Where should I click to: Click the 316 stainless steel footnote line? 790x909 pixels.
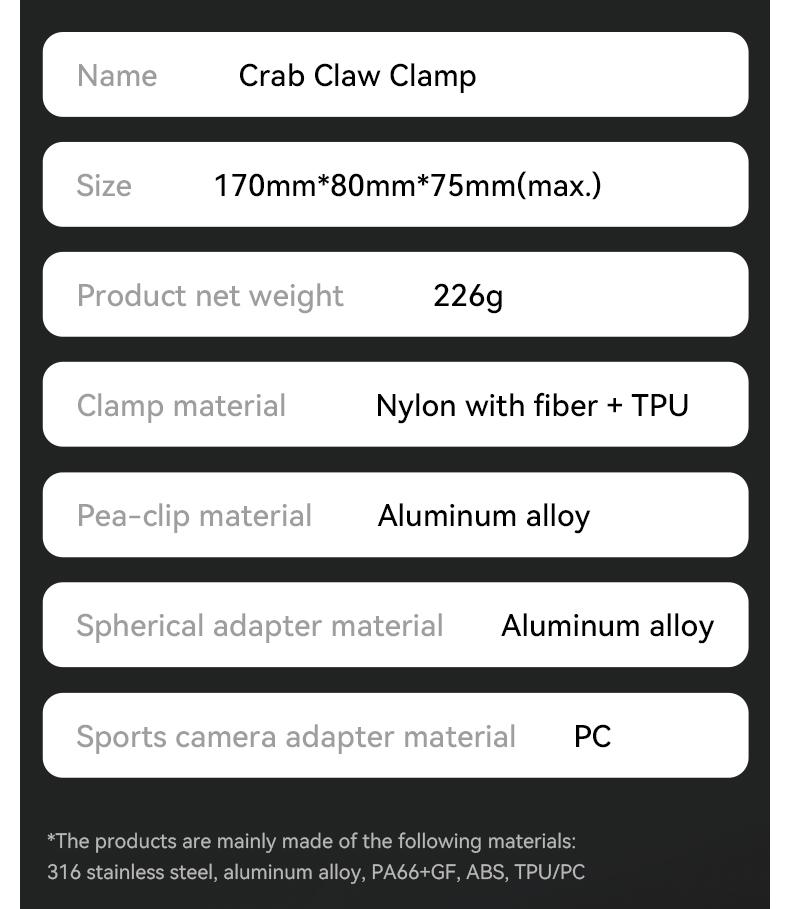316,872
